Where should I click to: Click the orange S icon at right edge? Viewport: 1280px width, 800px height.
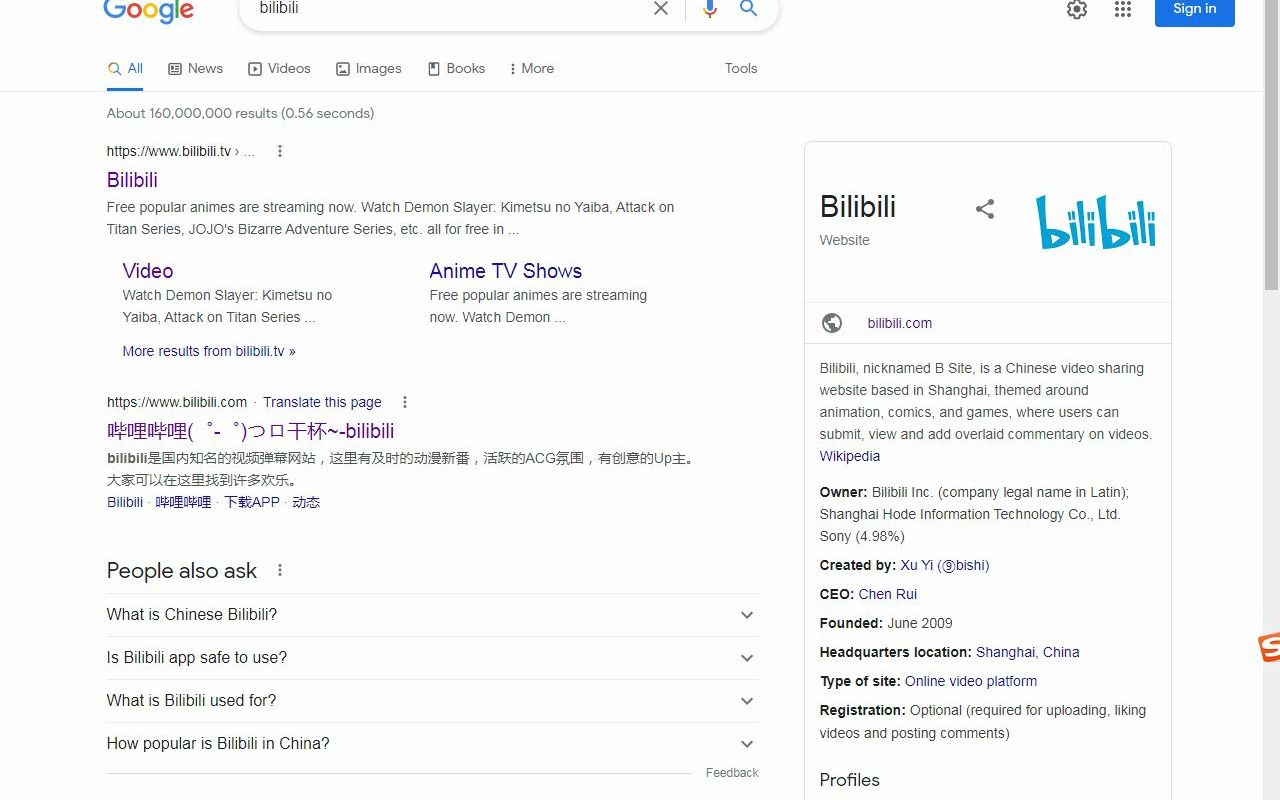click(x=1269, y=647)
